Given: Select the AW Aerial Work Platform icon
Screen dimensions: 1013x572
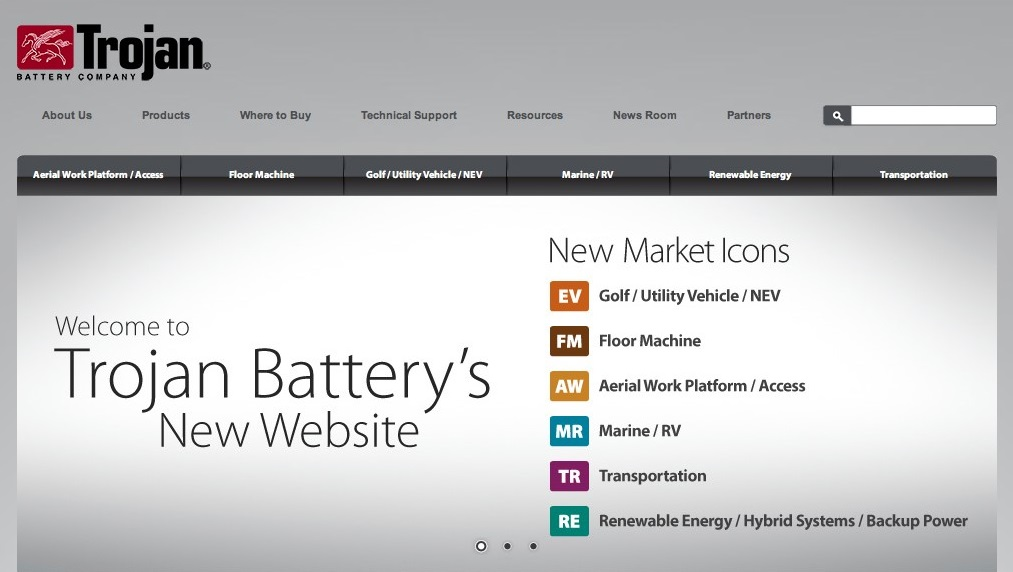Looking at the screenshot, I should pyautogui.click(x=569, y=386).
